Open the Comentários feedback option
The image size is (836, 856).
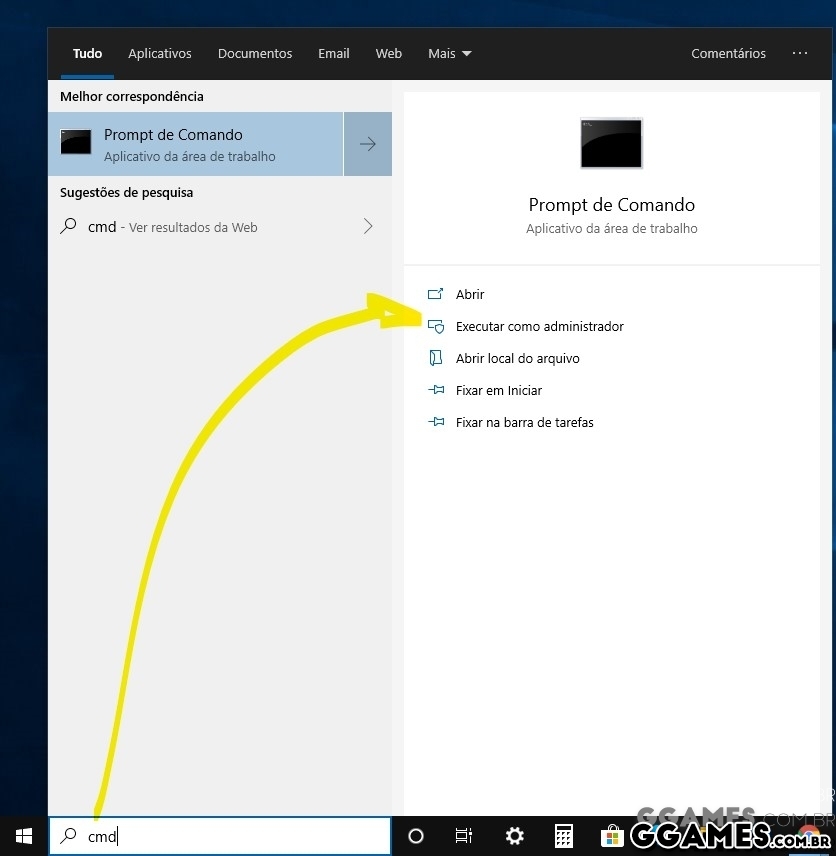pyautogui.click(x=728, y=53)
